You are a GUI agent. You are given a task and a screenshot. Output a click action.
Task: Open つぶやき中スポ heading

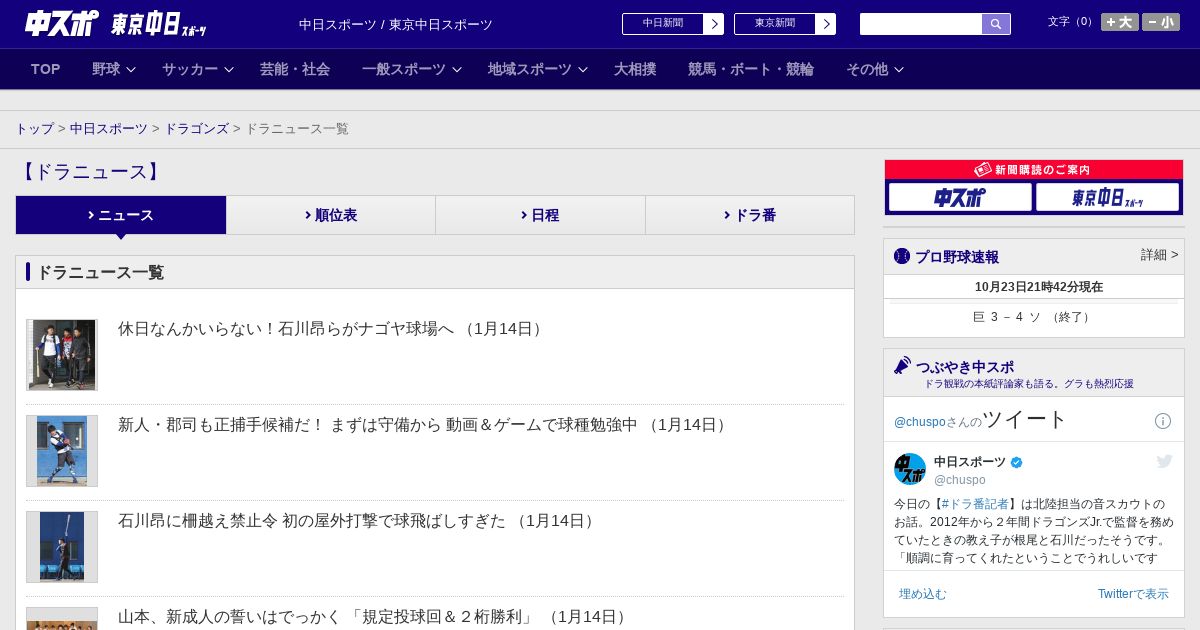click(x=965, y=367)
